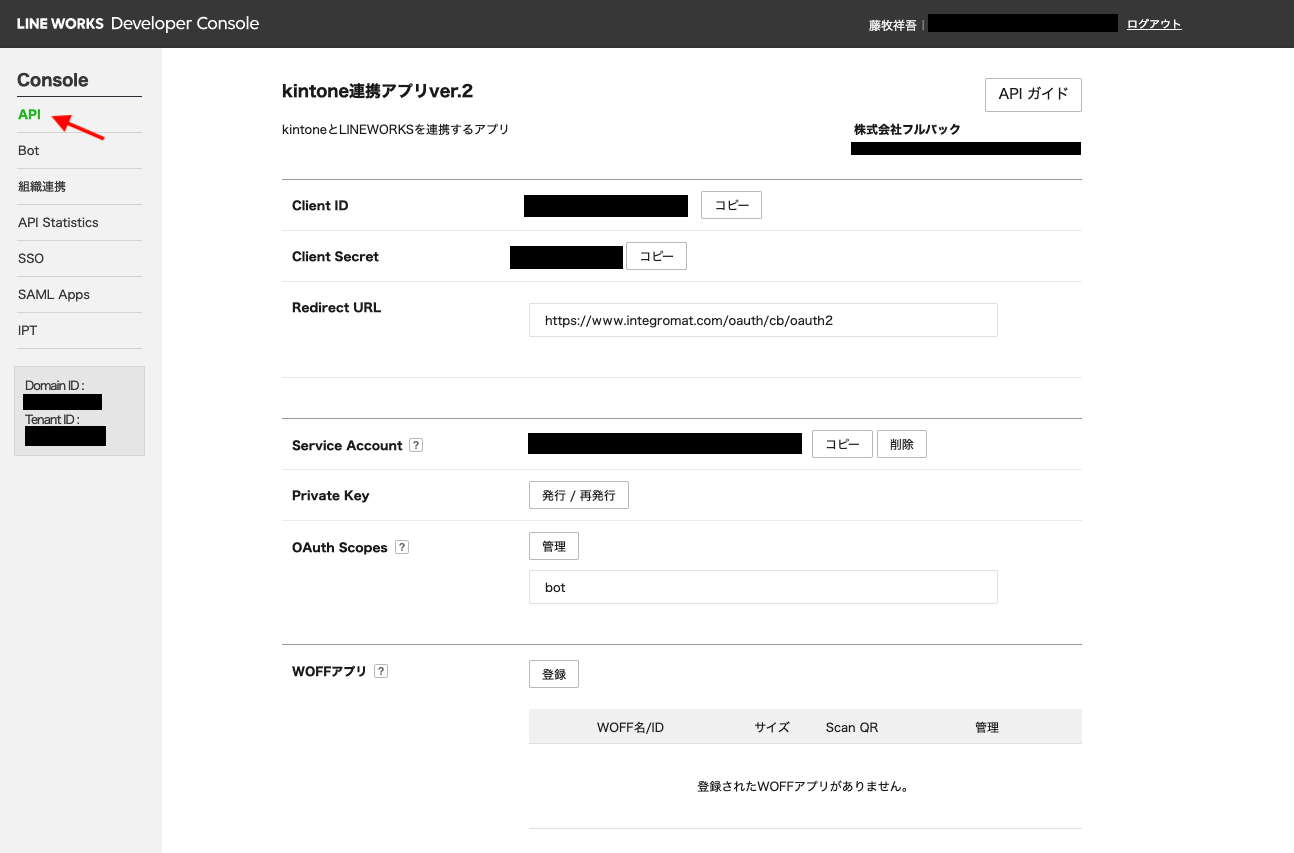The image size is (1294, 853).
Task: Open the API ガイド button
Action: [x=1033, y=95]
